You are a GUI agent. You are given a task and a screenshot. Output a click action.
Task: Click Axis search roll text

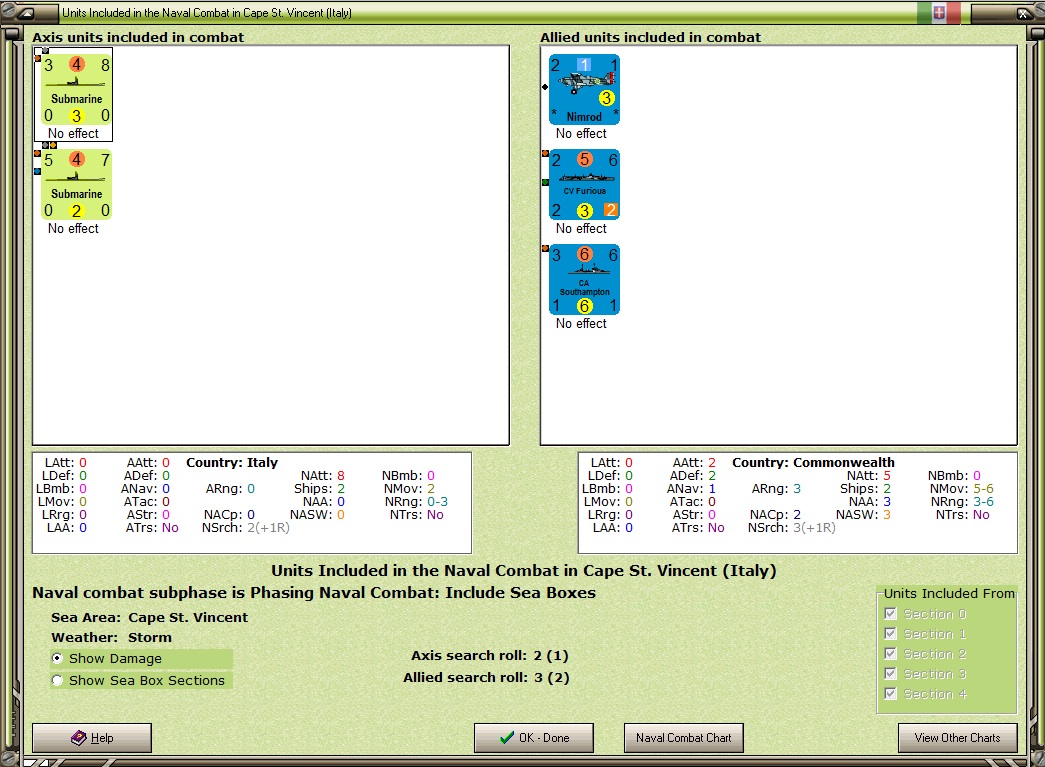(490, 656)
